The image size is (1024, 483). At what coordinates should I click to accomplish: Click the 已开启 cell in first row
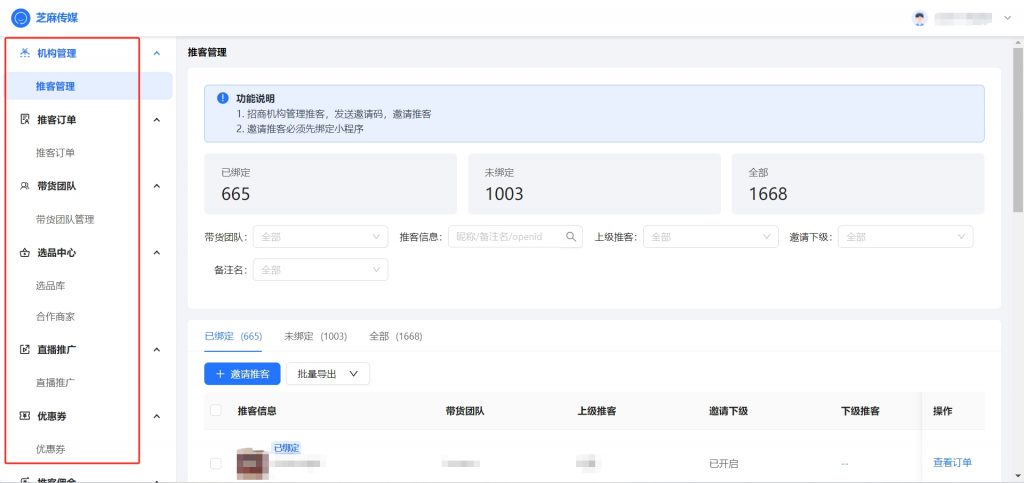(724, 464)
